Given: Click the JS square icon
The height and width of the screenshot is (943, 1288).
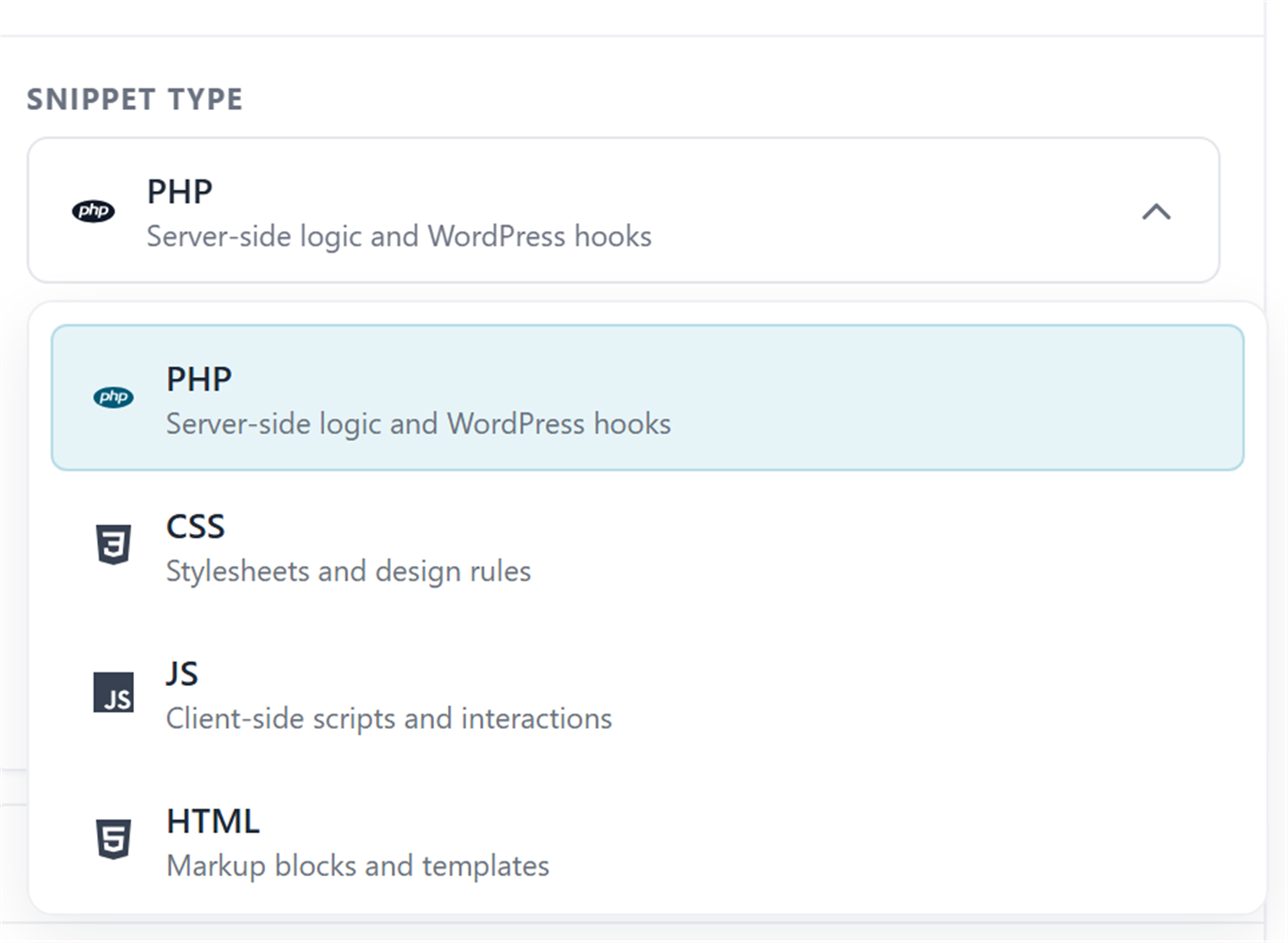Looking at the screenshot, I should click(x=113, y=692).
